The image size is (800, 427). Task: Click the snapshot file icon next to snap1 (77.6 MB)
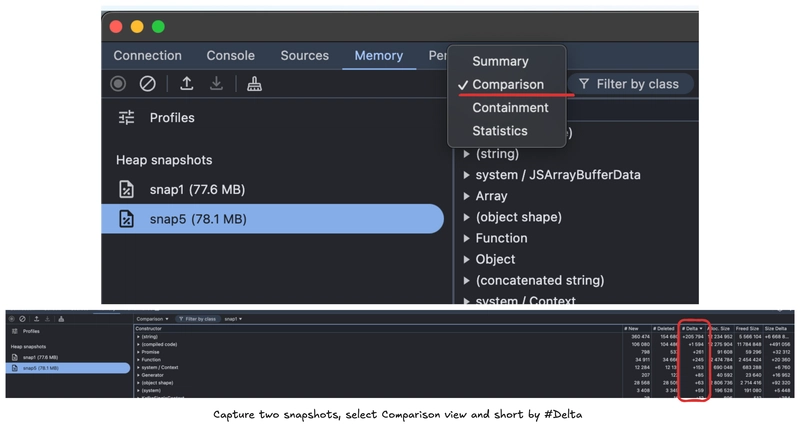tap(127, 190)
